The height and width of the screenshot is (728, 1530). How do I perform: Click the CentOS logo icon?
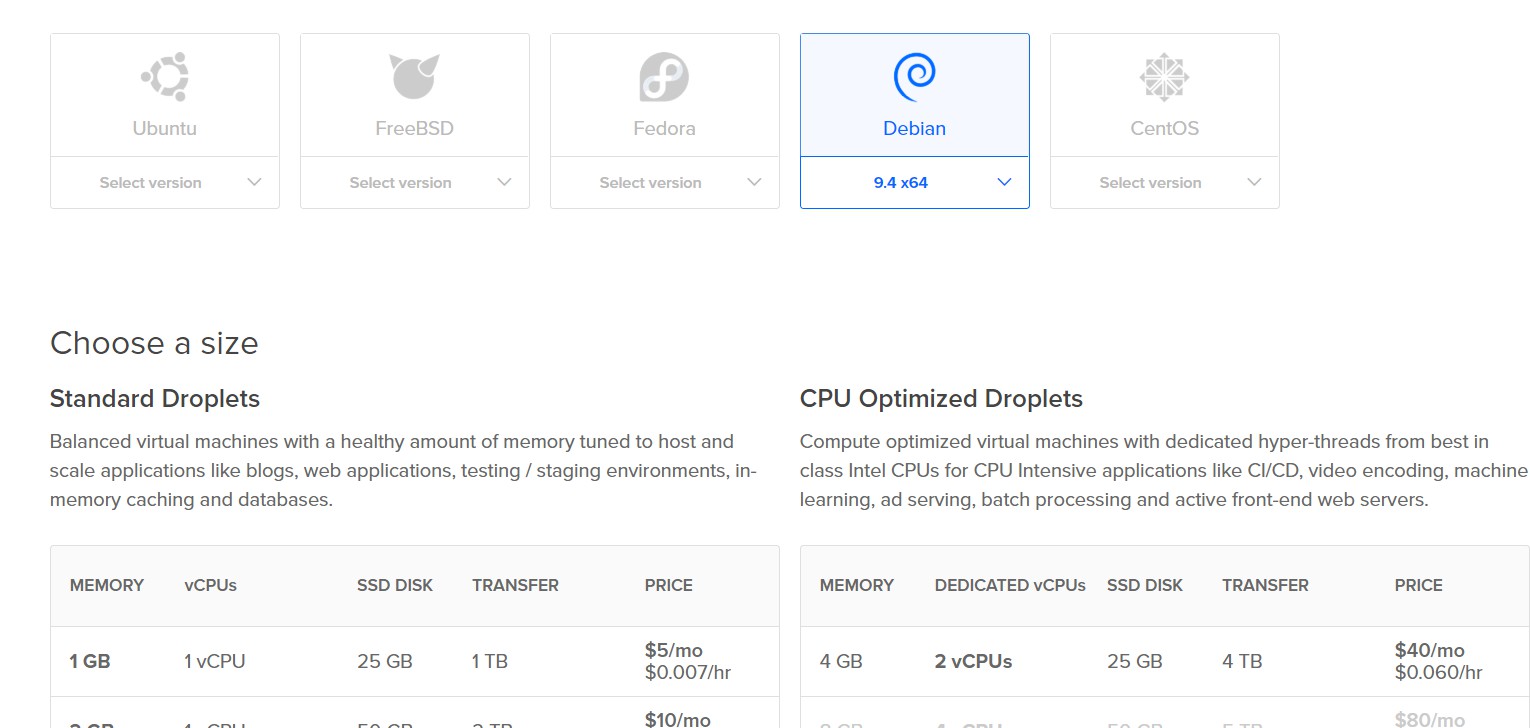pos(1164,77)
